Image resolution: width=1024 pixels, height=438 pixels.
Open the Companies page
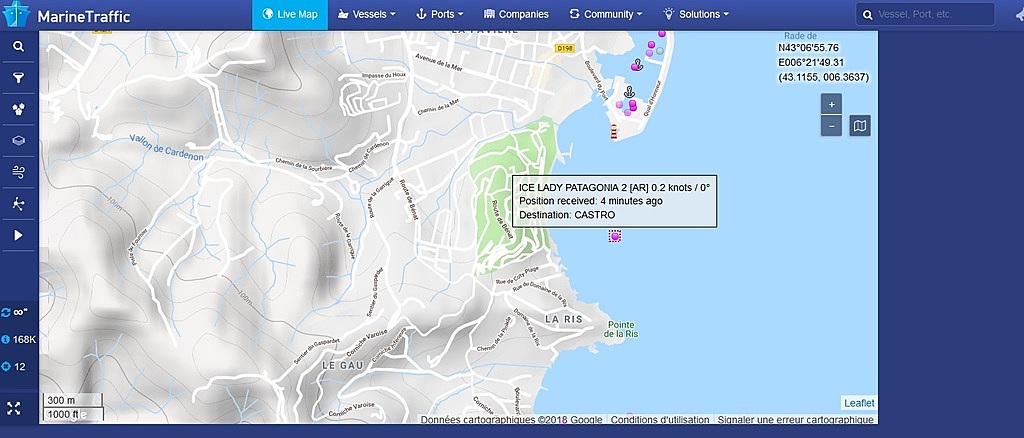pos(516,14)
